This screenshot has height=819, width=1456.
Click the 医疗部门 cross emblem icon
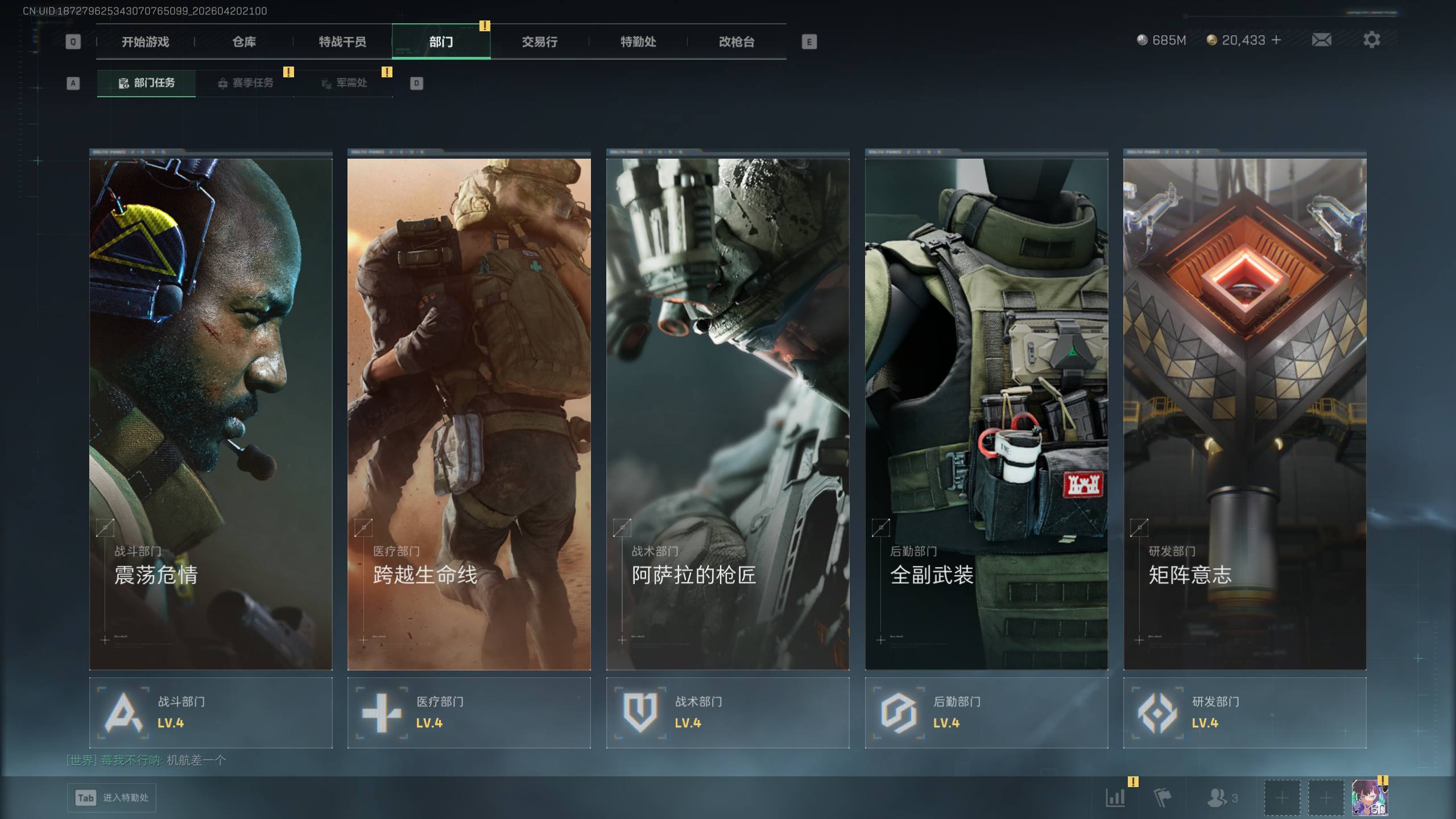pyautogui.click(x=382, y=712)
